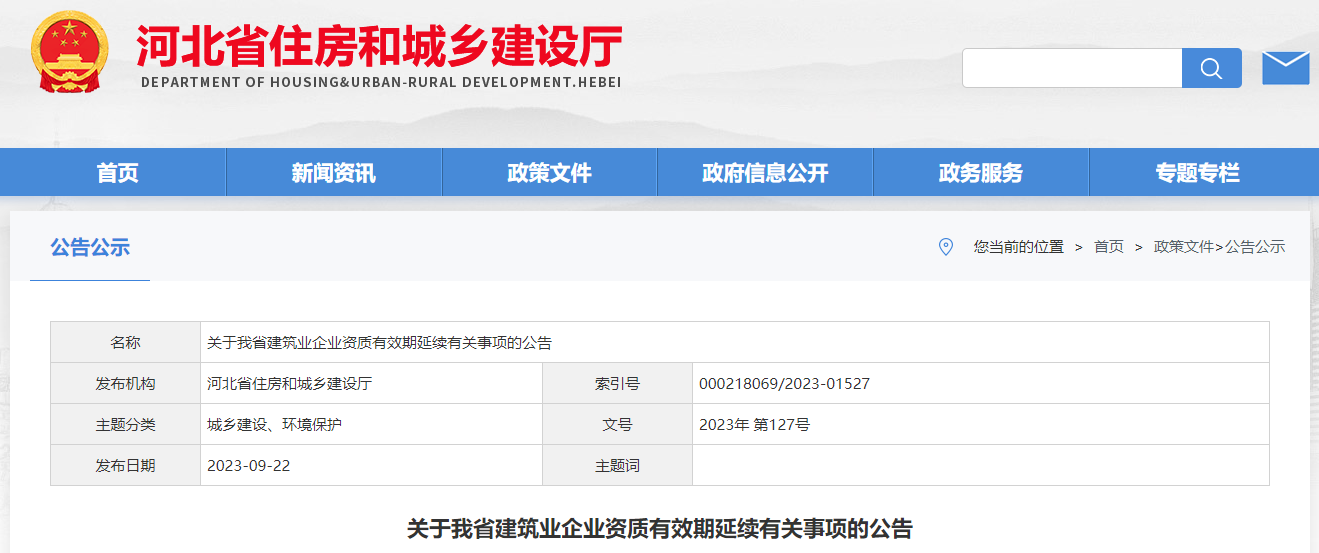Click the 文号 label cell
The width and height of the screenshot is (1319, 553).
pos(617,424)
